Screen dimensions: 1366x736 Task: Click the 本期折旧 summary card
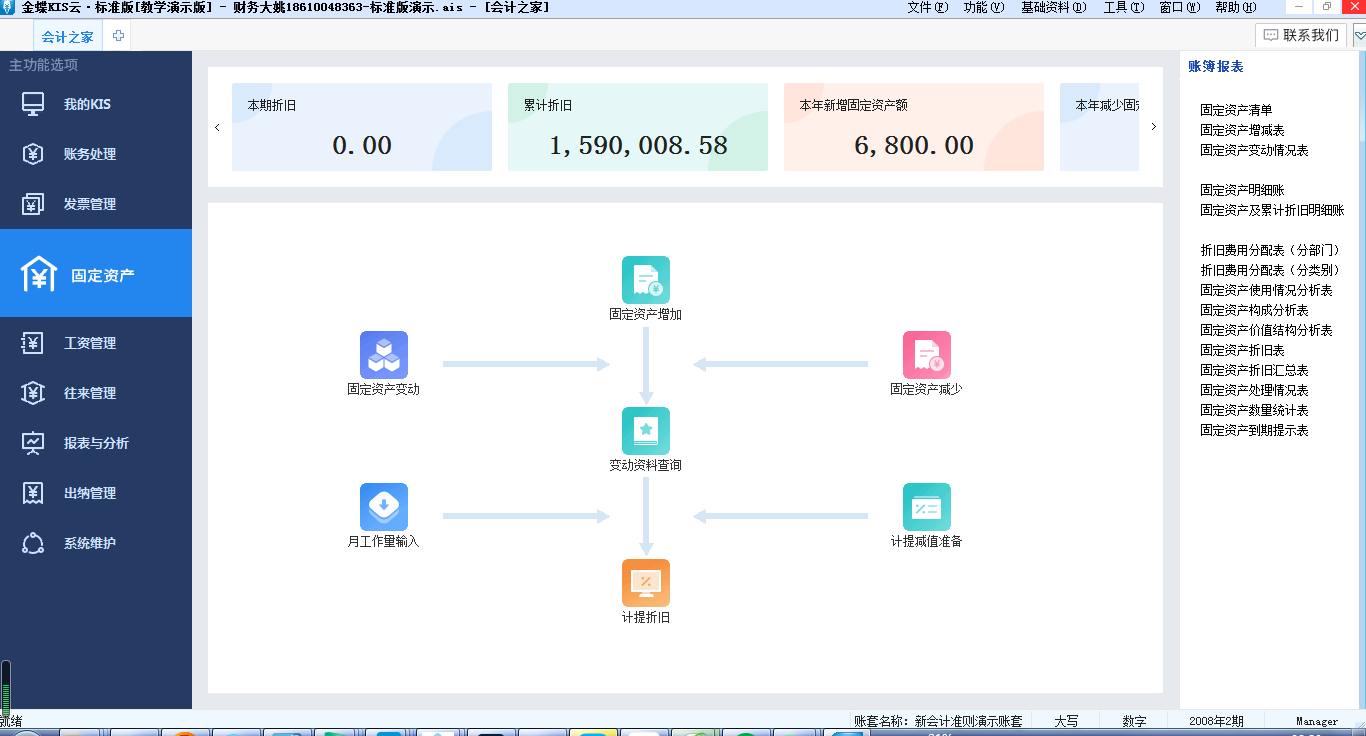click(362, 127)
